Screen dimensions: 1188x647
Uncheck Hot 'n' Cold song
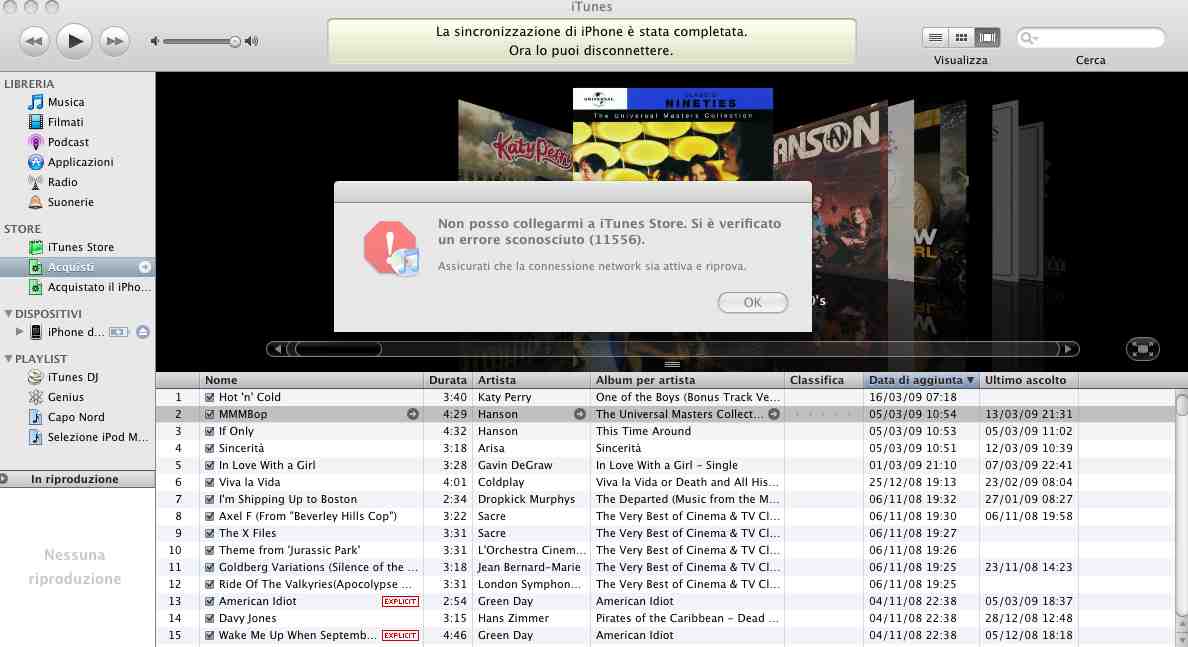coord(210,397)
